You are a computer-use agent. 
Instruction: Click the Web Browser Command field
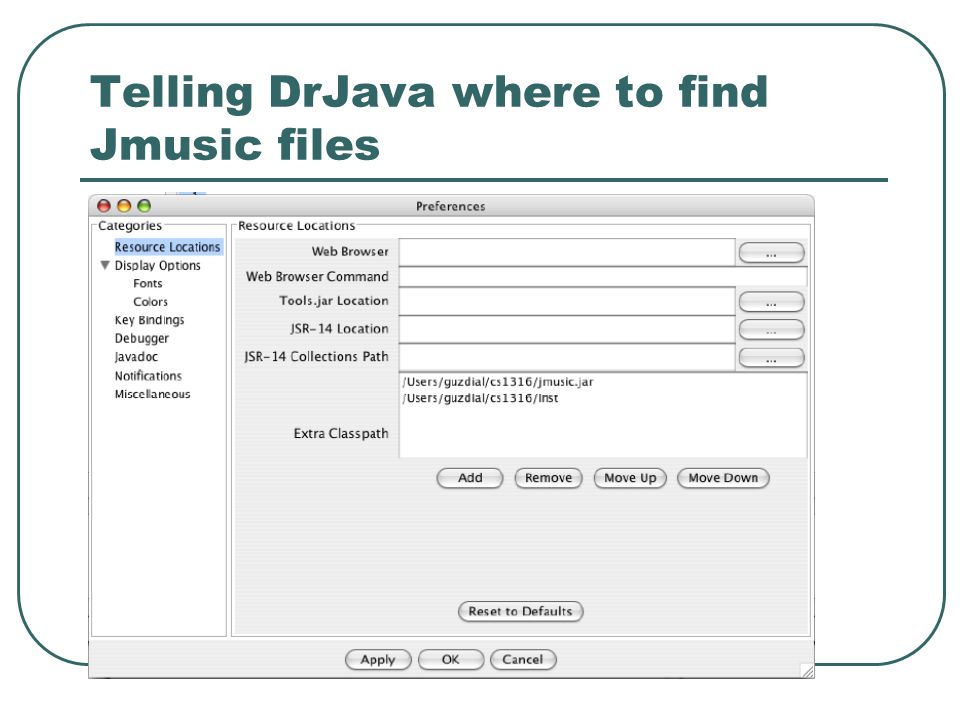pos(603,276)
